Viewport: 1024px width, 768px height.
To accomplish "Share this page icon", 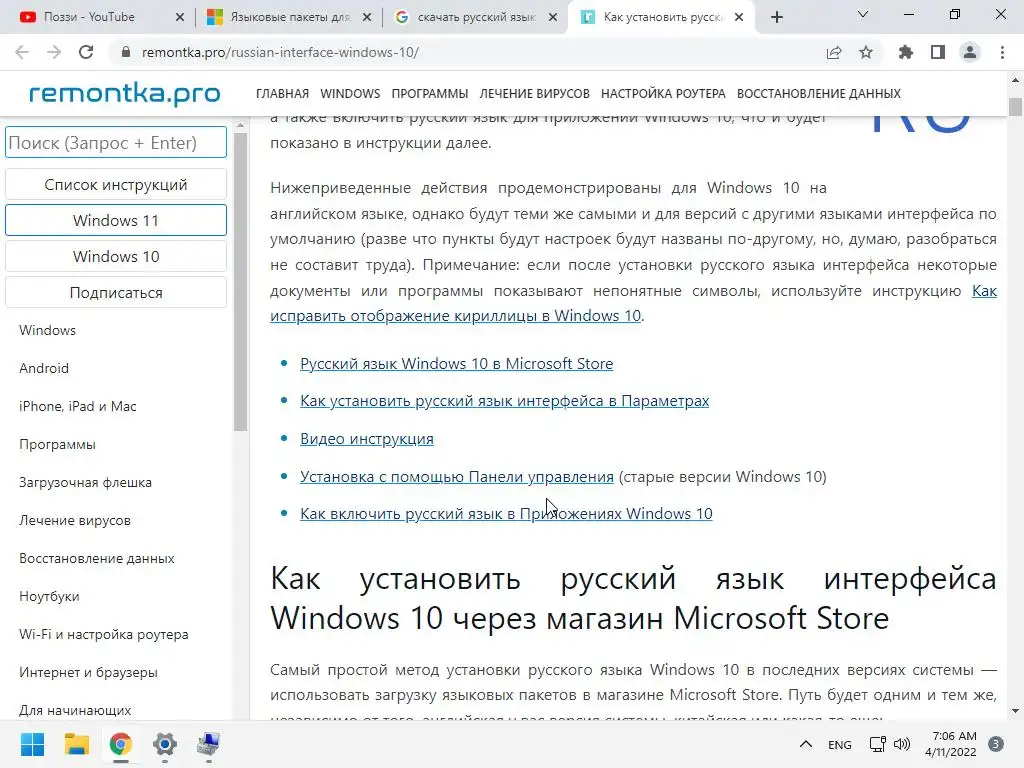I will 834,52.
